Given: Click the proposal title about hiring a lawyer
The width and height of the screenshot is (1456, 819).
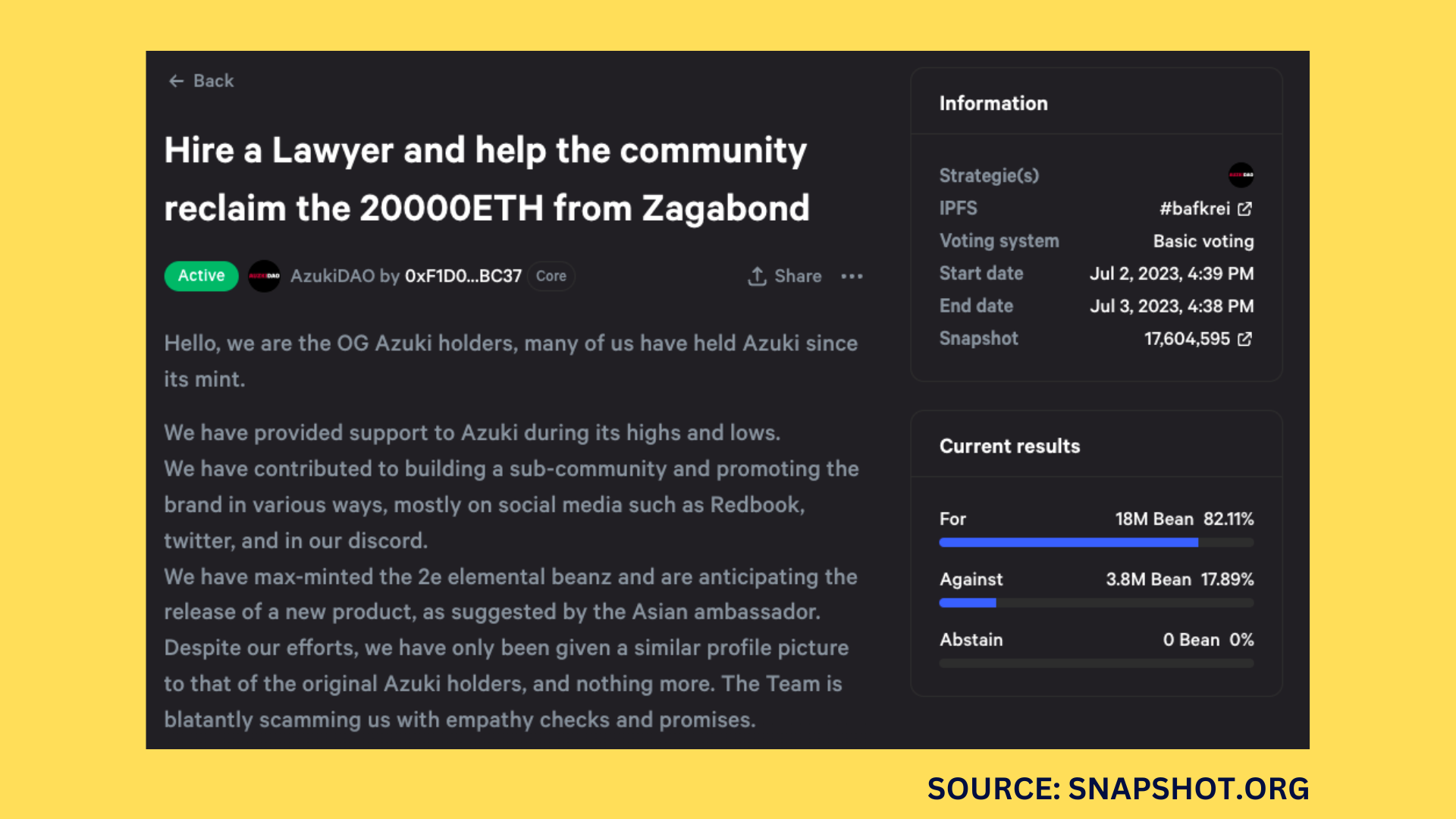Looking at the screenshot, I should [487, 179].
